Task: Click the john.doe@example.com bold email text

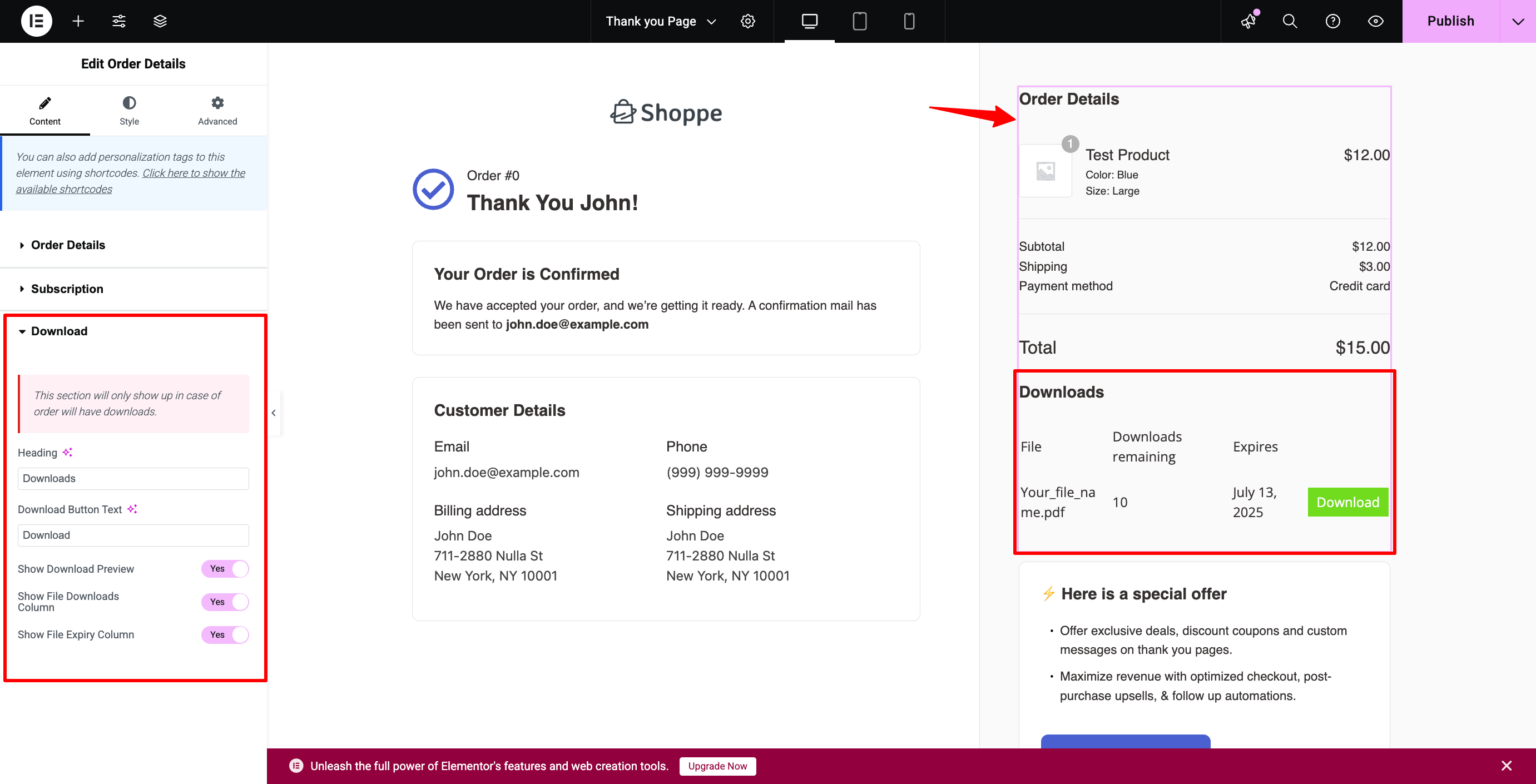Action: click(577, 324)
